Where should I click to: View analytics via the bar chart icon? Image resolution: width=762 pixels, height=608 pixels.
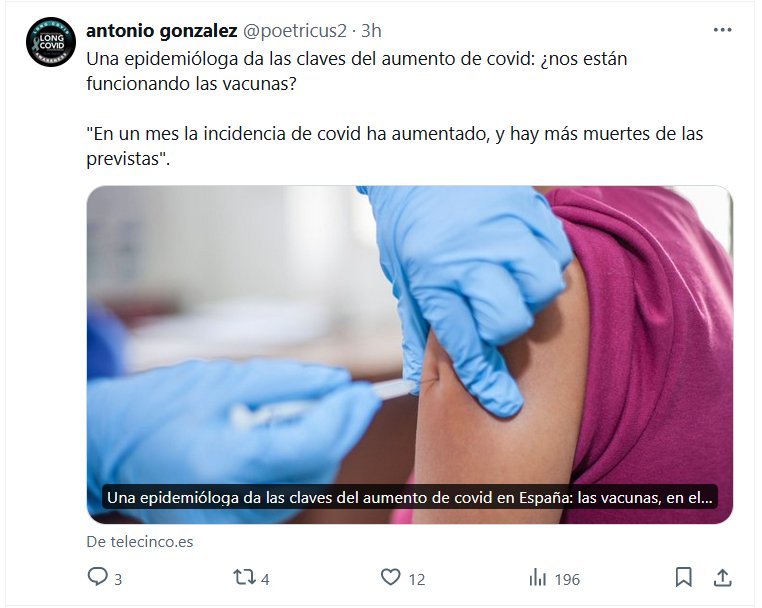click(x=537, y=578)
